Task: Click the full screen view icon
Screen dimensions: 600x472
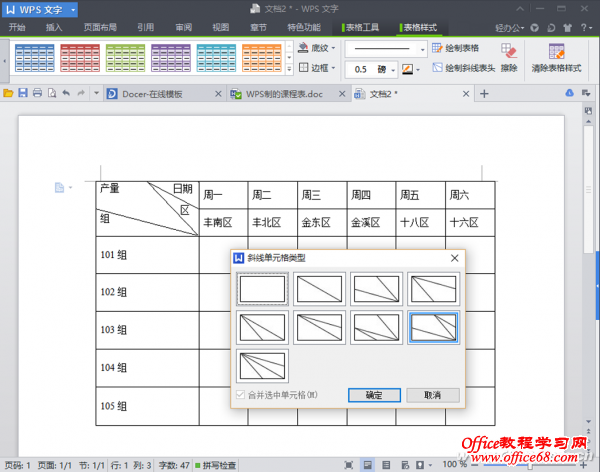Action: pyautogui.click(x=349, y=465)
